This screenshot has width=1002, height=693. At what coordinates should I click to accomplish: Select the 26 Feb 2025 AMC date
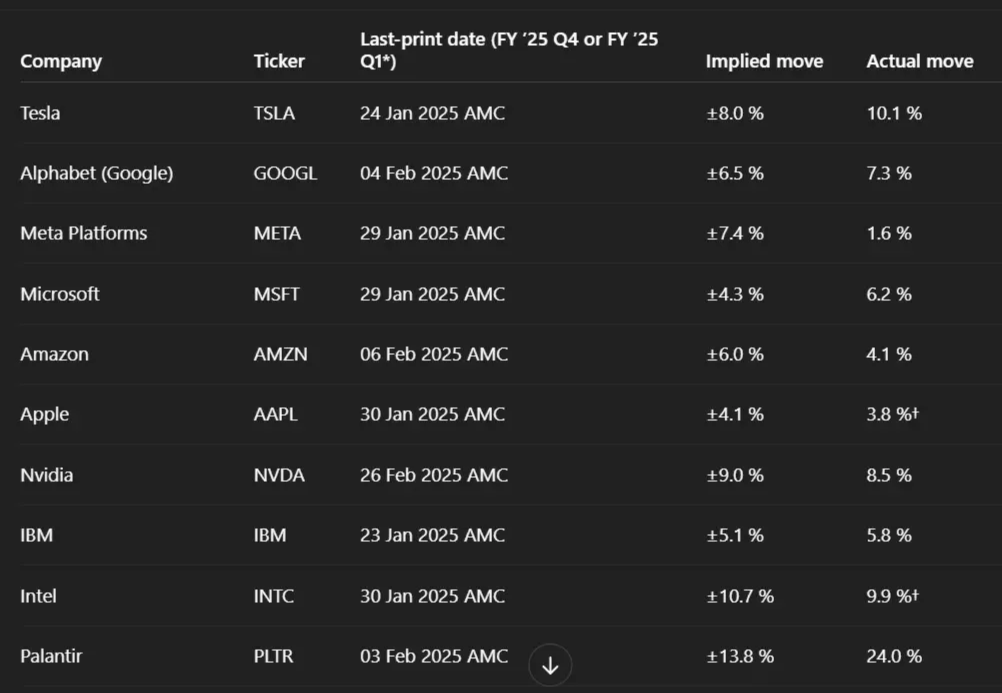click(x=434, y=475)
